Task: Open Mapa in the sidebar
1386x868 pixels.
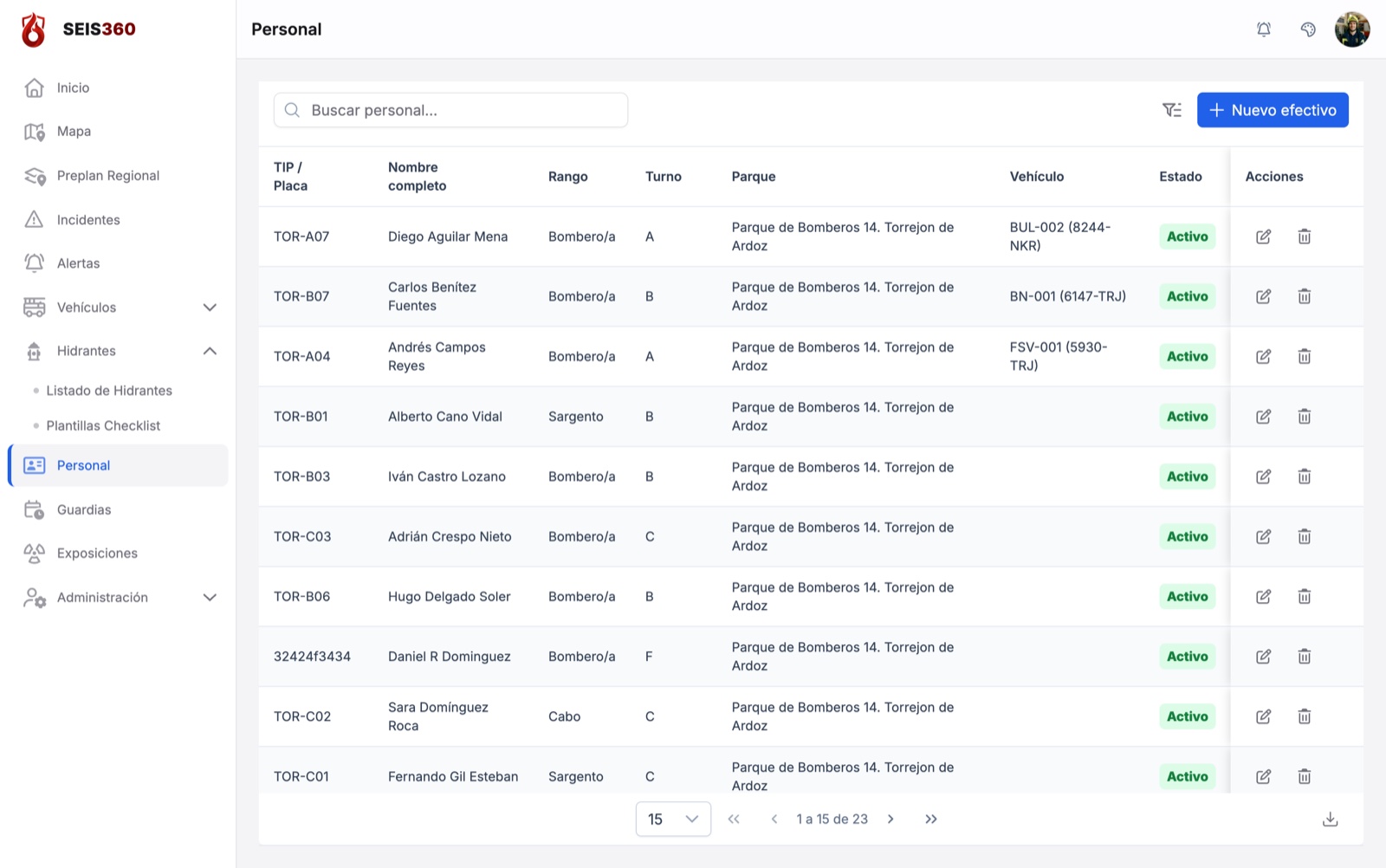Action: coord(118,132)
